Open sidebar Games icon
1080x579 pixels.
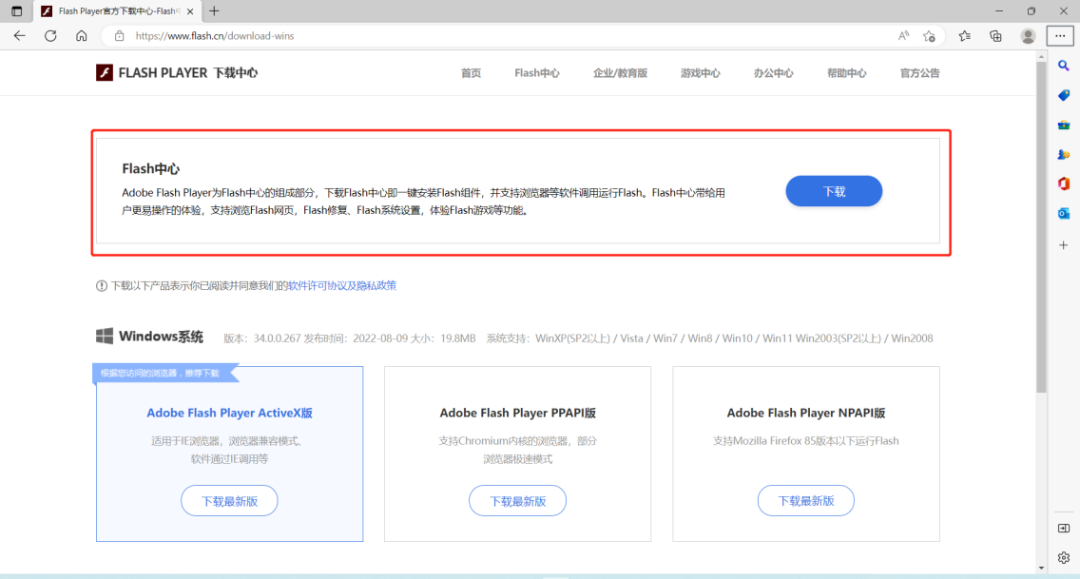tap(1063, 154)
